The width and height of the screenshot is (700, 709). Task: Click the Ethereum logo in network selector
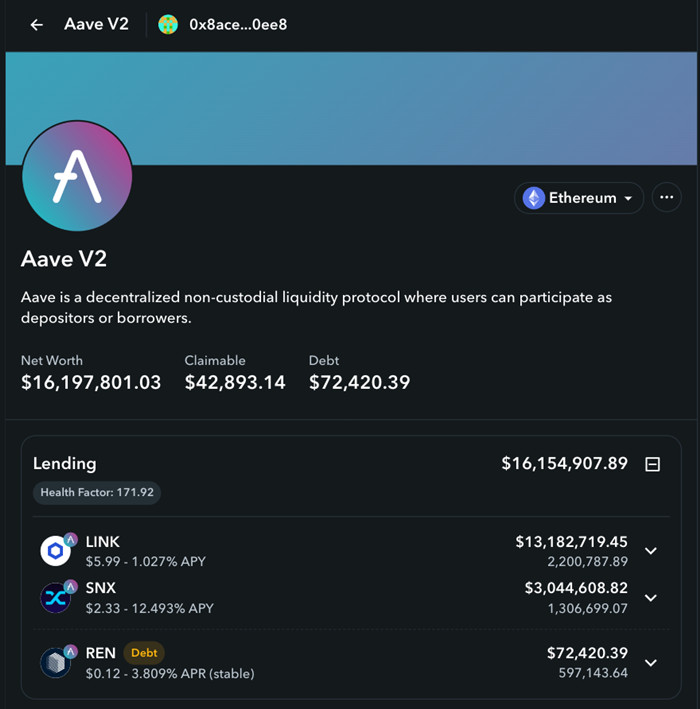(x=534, y=198)
